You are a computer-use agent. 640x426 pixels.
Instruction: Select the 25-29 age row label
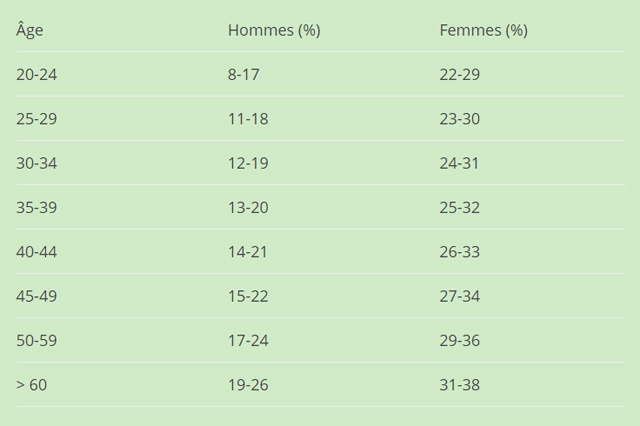pos(37,119)
